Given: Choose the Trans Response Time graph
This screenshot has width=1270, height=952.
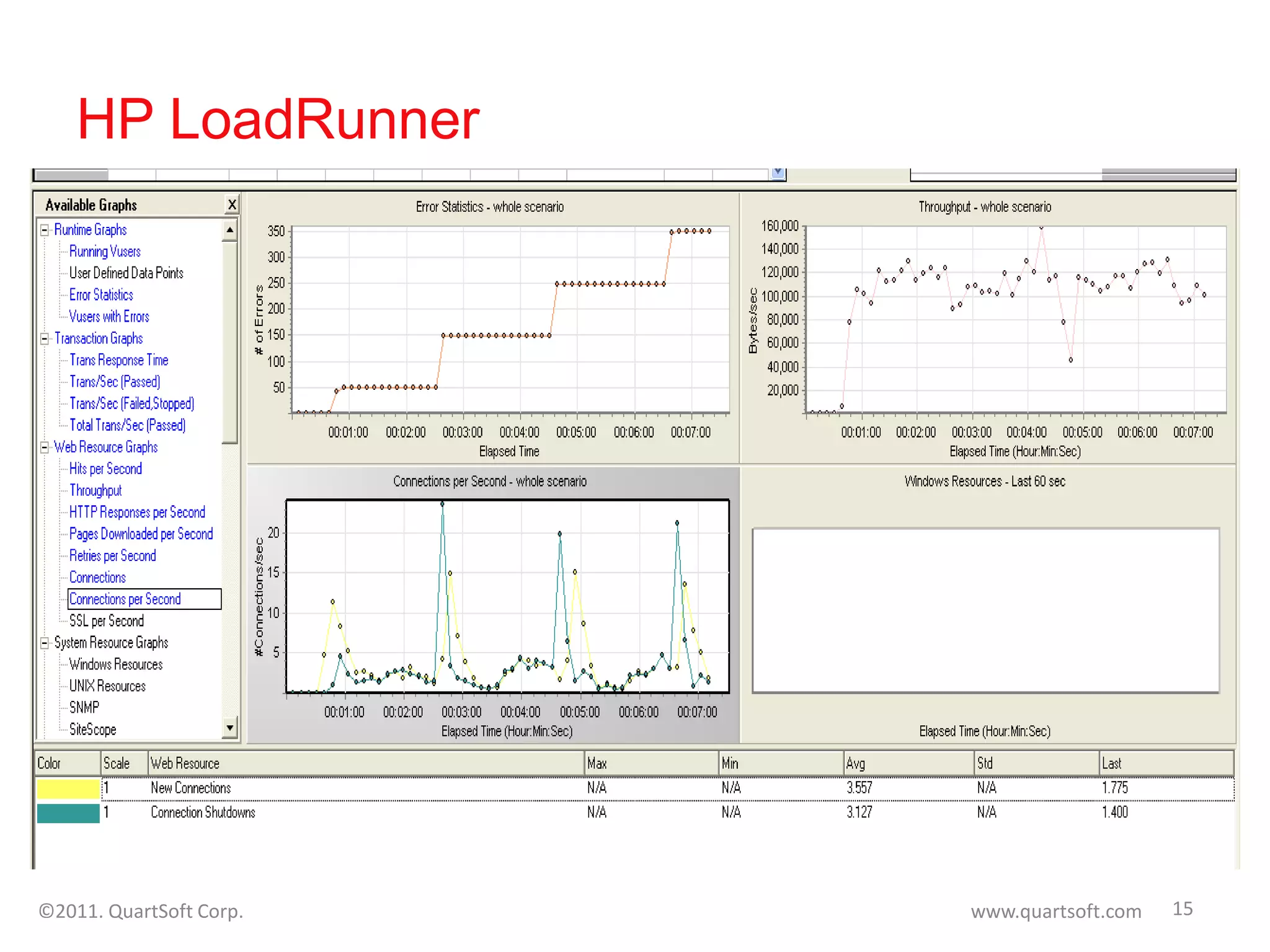Looking at the screenshot, I should coord(118,361).
